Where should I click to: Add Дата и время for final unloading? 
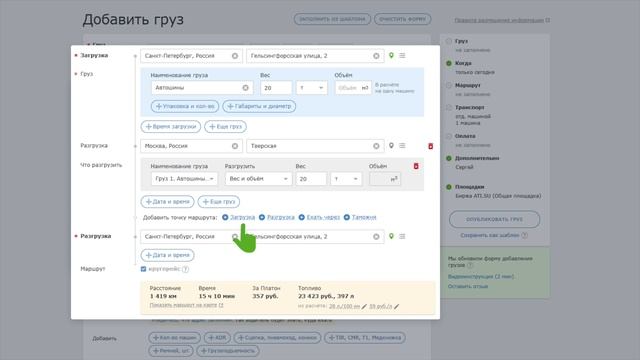tap(167, 255)
